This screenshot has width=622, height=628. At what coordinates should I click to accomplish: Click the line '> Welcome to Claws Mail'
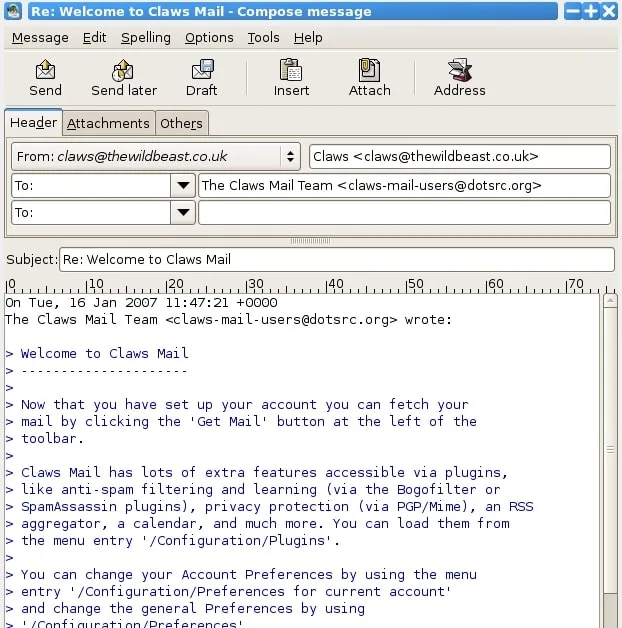97,354
